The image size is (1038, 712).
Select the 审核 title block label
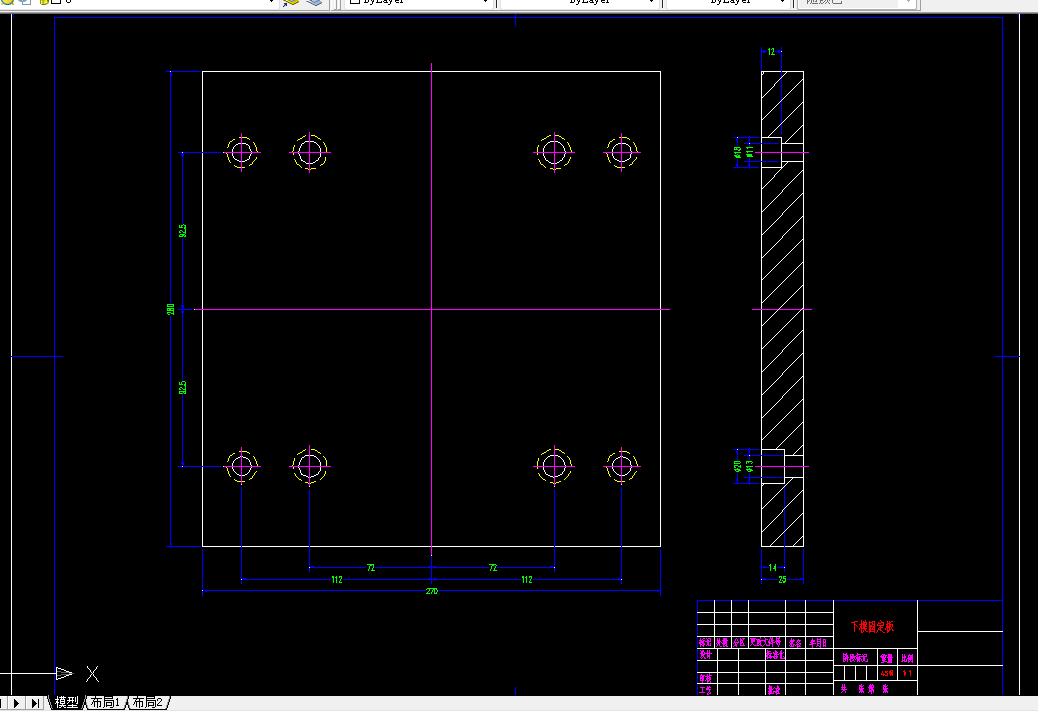(706, 678)
